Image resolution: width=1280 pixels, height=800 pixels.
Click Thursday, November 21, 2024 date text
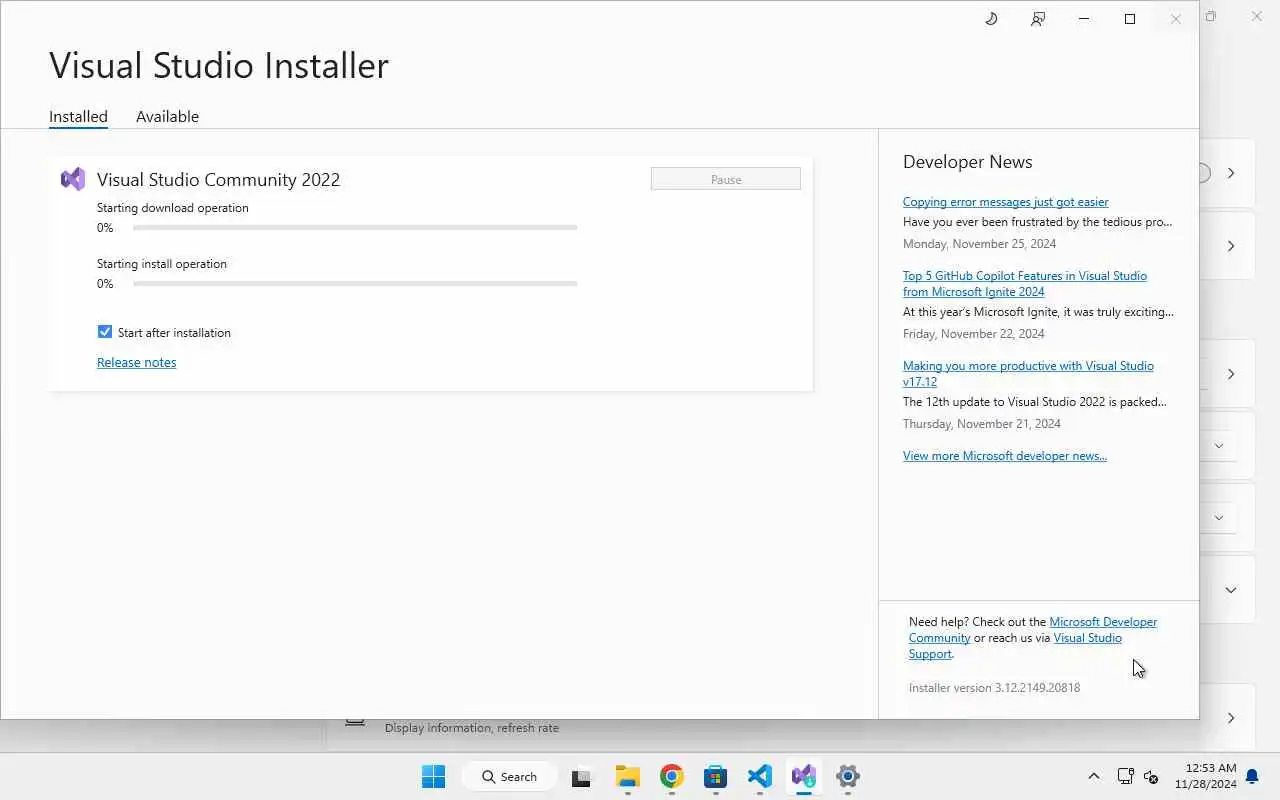(x=982, y=424)
